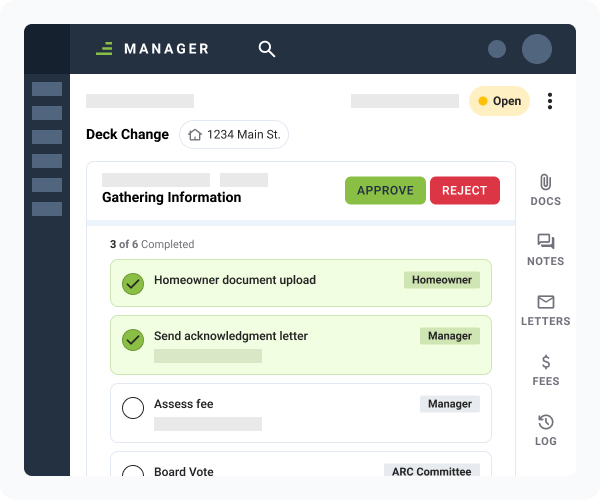Open the Notes chat icon
This screenshot has width=600, height=500.
point(545,242)
